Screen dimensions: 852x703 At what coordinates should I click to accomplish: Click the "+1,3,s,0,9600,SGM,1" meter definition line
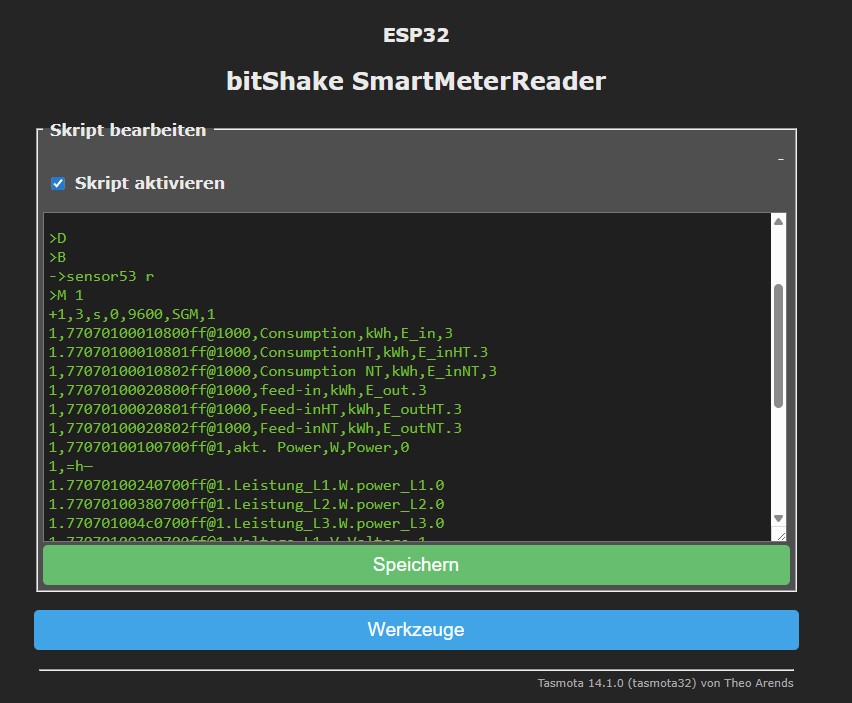pyautogui.click(x=132, y=315)
